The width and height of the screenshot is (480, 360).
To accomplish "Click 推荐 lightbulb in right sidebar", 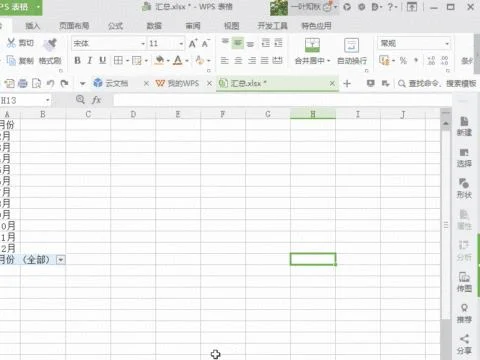I will click(464, 313).
